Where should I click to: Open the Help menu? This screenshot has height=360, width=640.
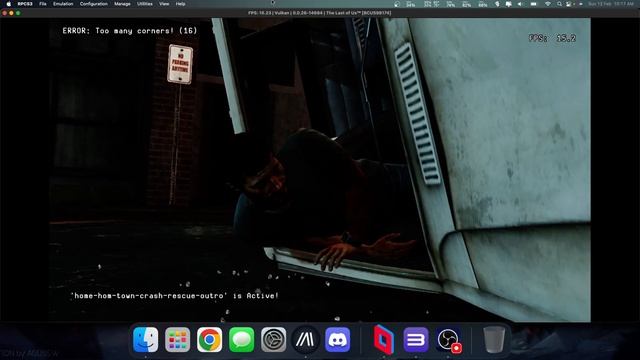(x=180, y=4)
